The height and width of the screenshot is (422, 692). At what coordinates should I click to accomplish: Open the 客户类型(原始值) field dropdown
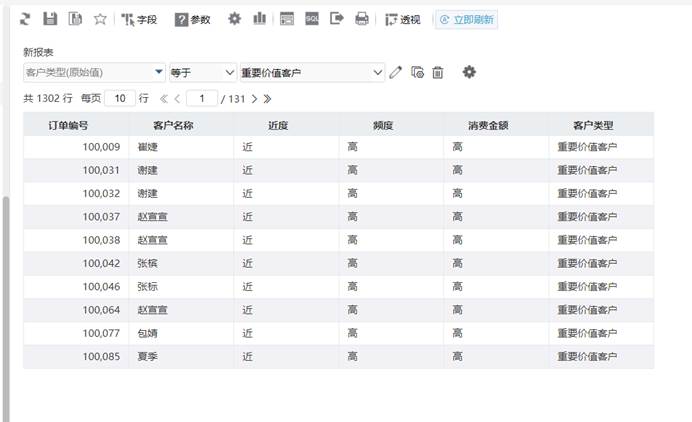[x=94, y=72]
